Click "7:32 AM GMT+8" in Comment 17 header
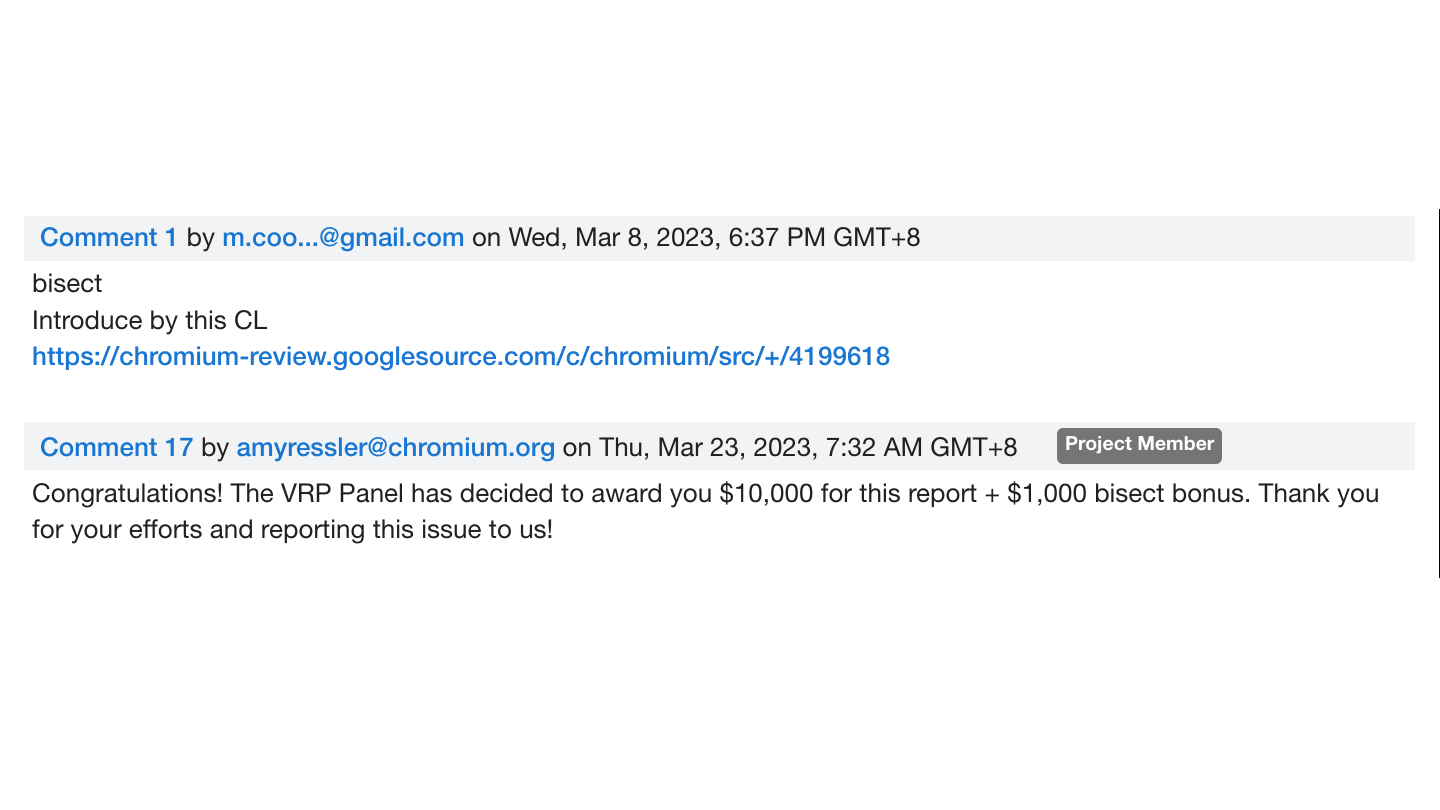 click(920, 447)
